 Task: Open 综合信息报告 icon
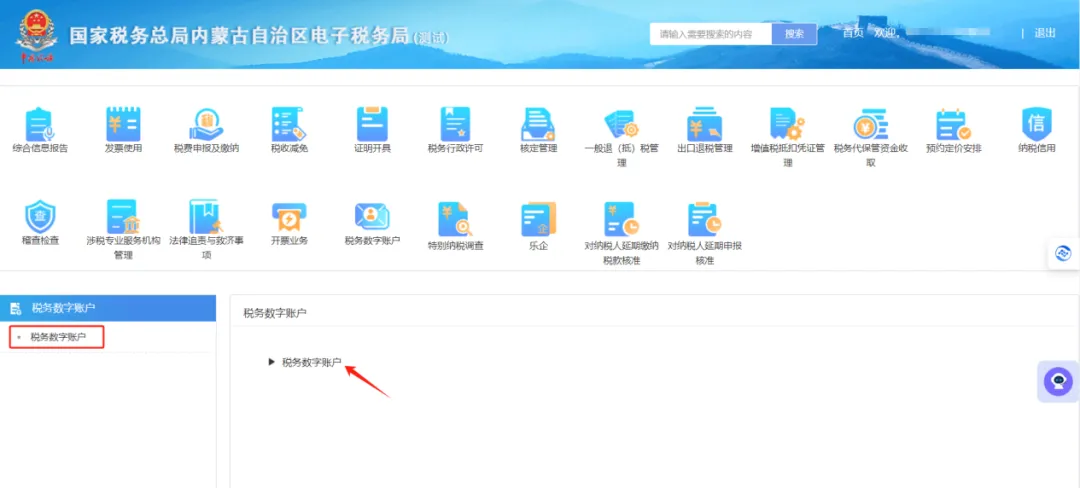pos(40,125)
